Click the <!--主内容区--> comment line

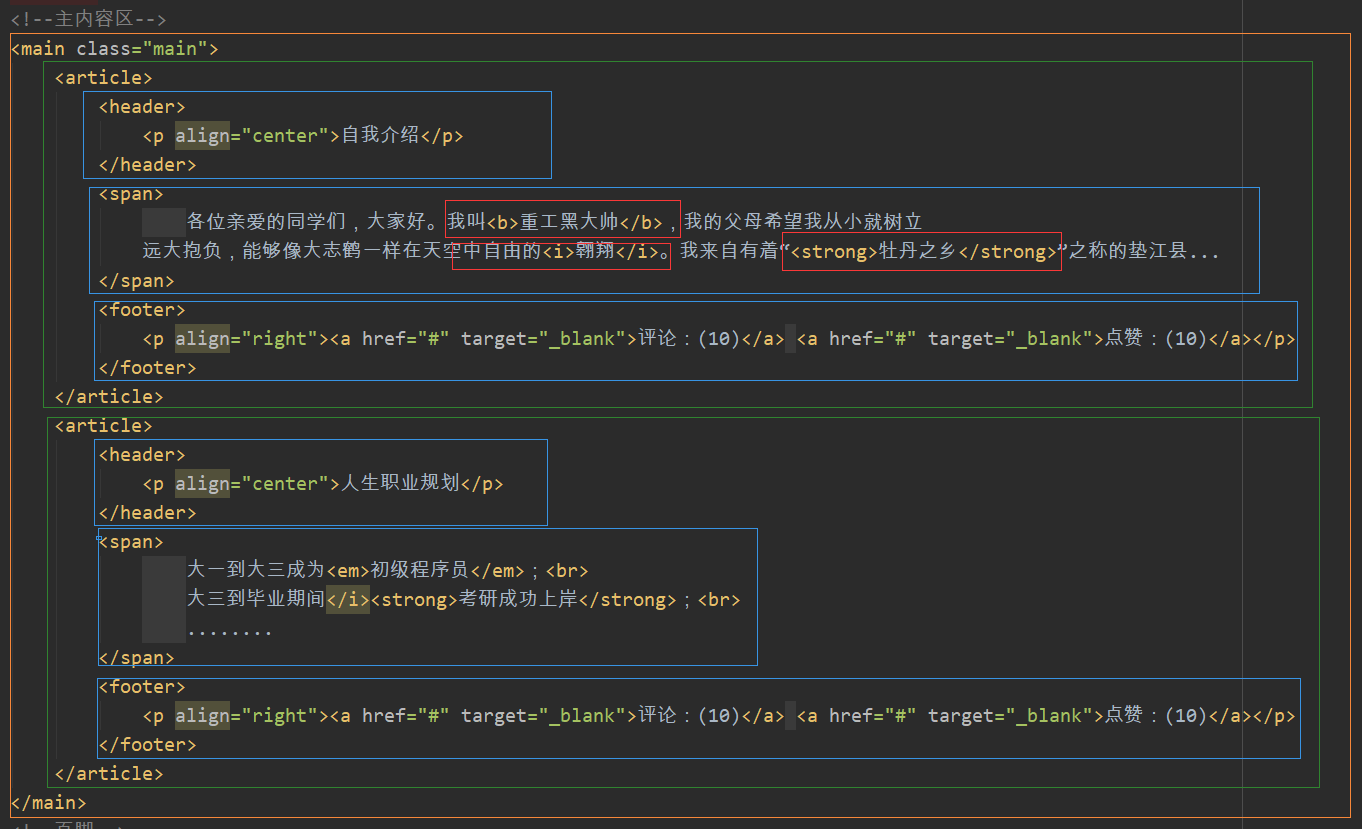click(x=87, y=18)
